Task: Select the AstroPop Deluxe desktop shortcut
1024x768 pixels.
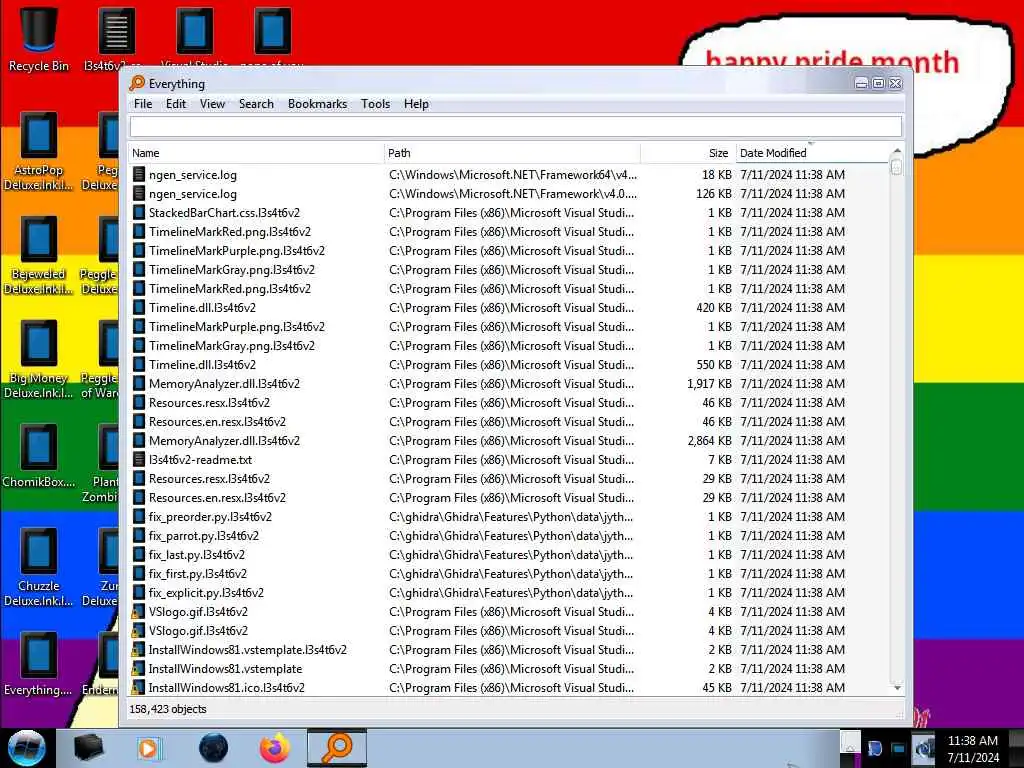Action: pos(39,152)
